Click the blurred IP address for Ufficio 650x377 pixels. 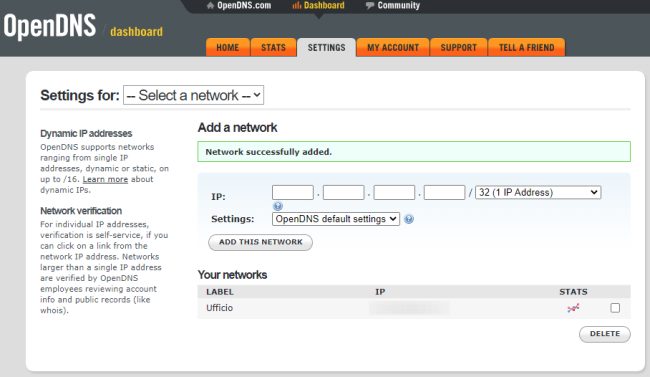409,308
